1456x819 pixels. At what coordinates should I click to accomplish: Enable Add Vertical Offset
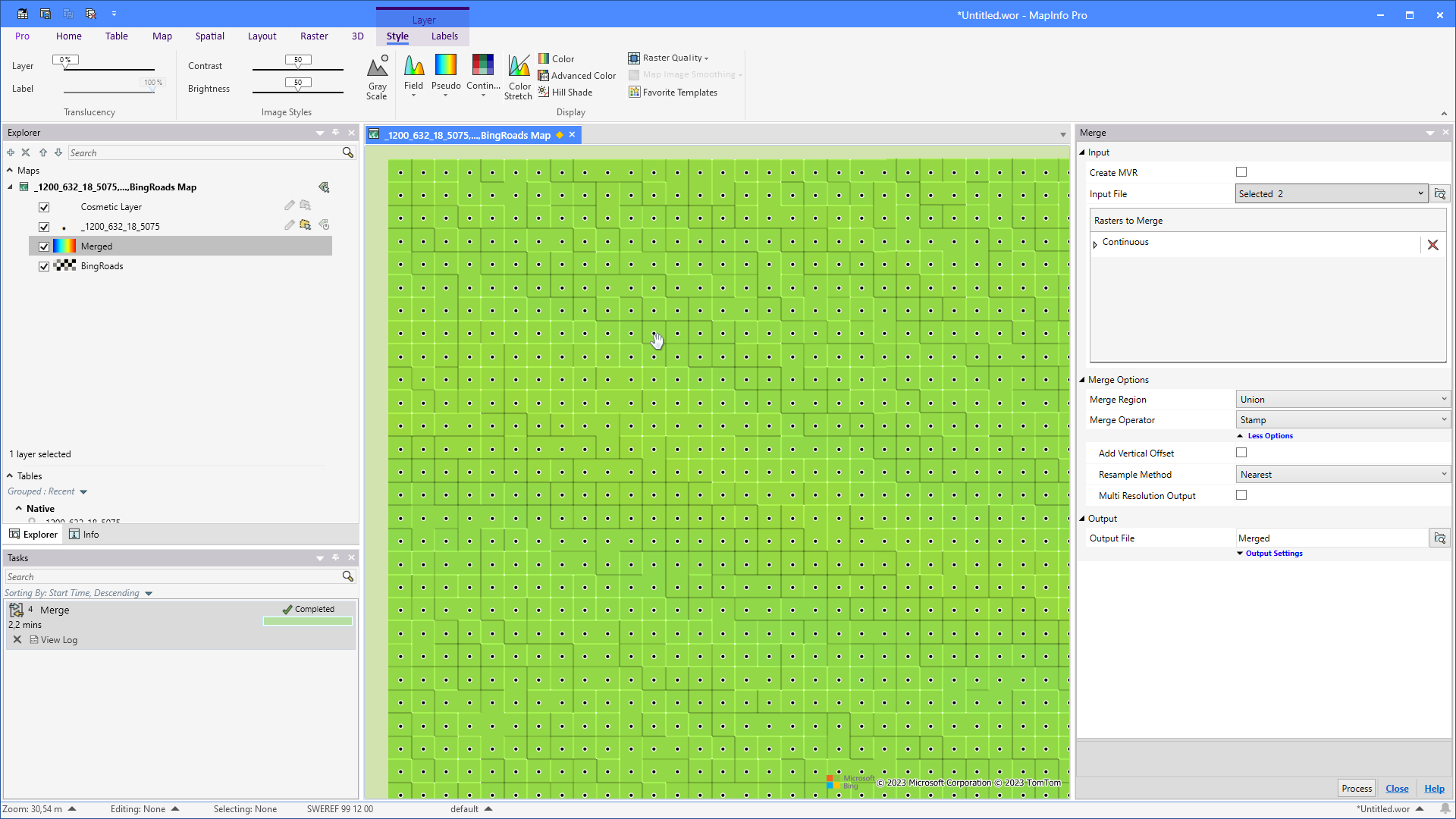click(1241, 452)
